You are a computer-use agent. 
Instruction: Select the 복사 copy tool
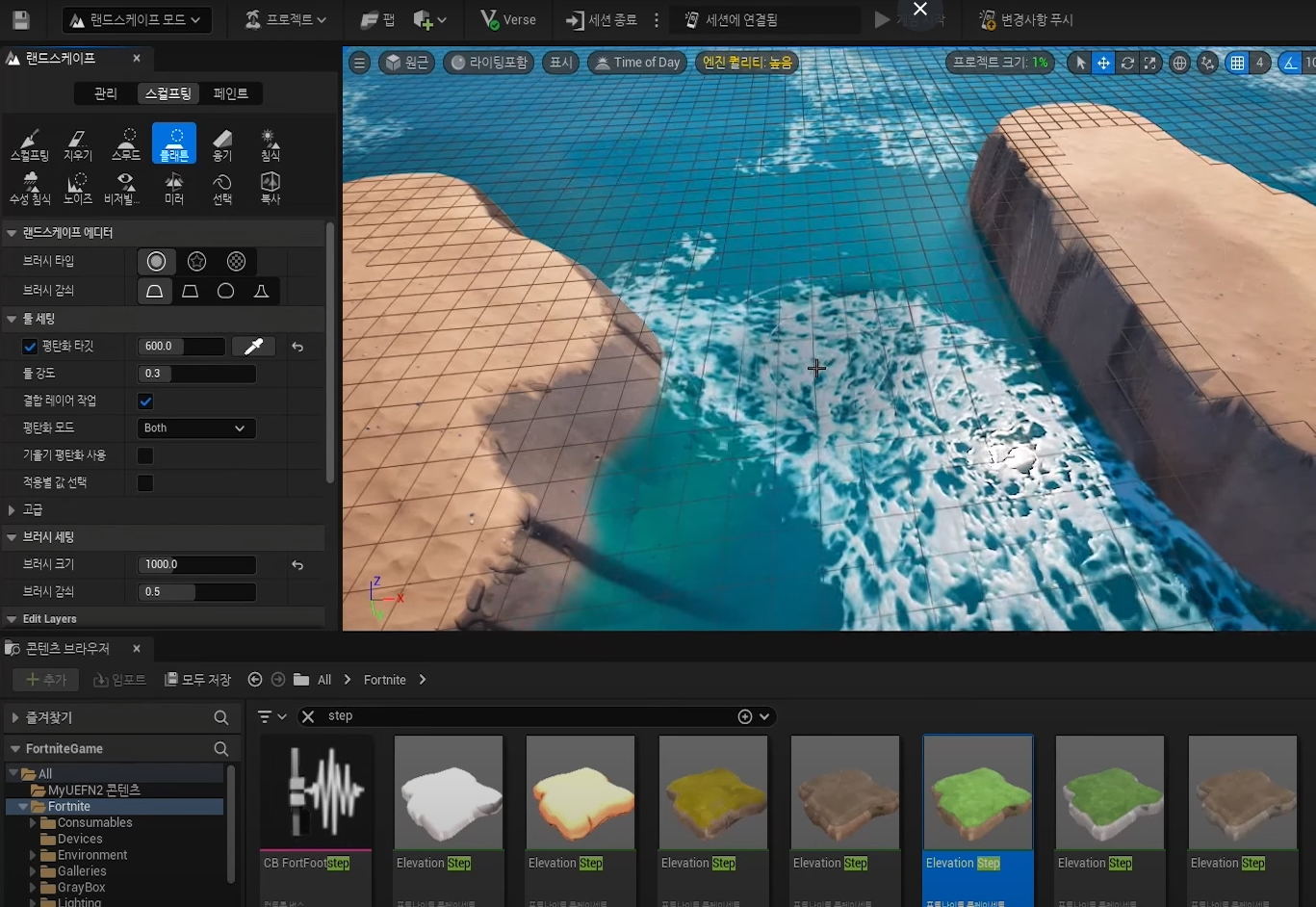[x=271, y=188]
